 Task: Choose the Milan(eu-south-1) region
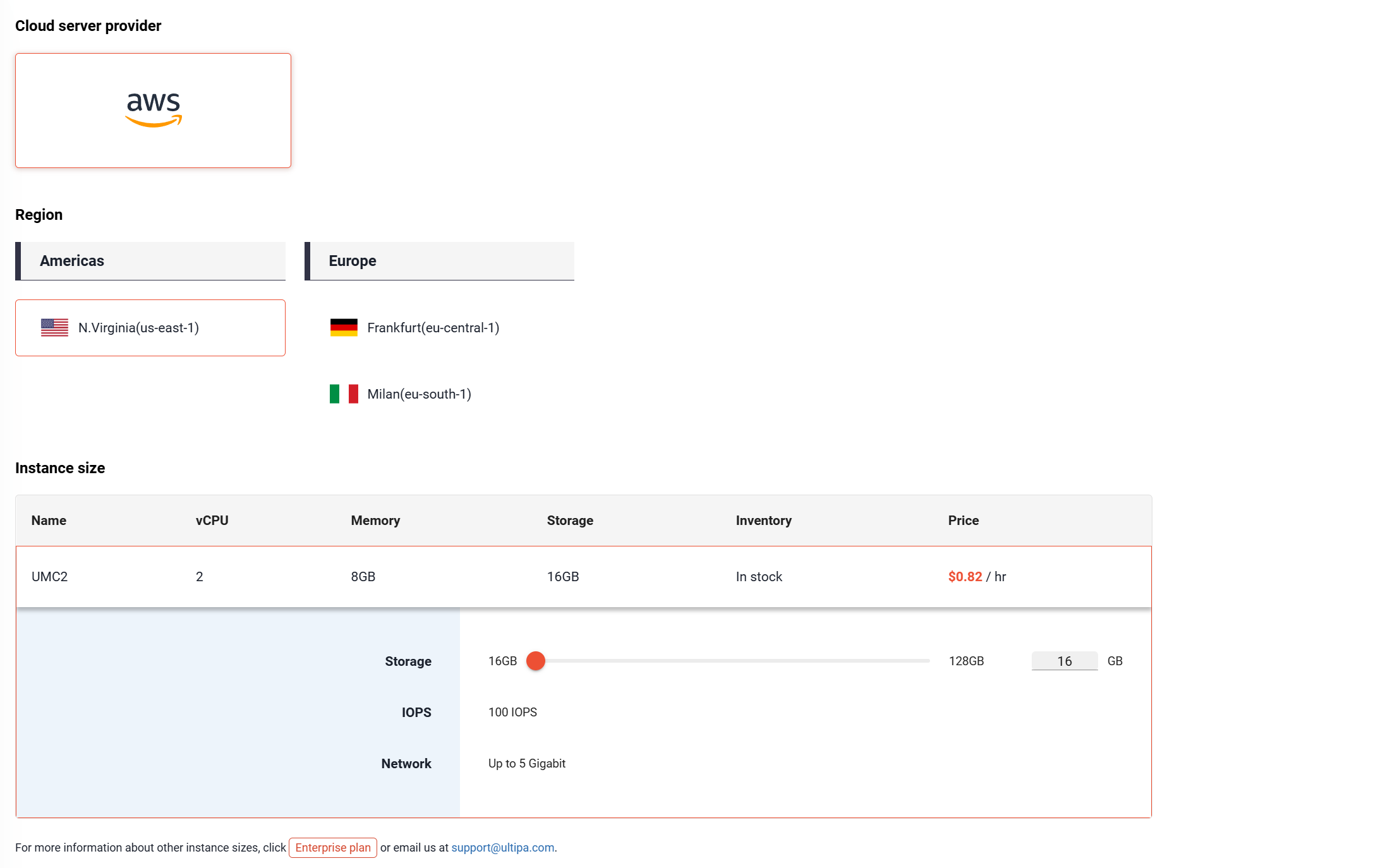point(419,394)
